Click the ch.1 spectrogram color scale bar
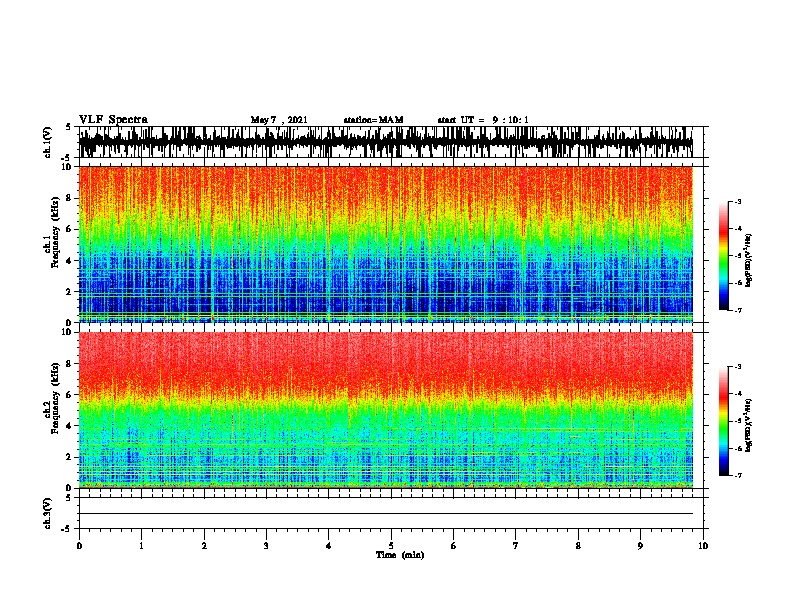Screen dimensions: 792x612 point(724,256)
